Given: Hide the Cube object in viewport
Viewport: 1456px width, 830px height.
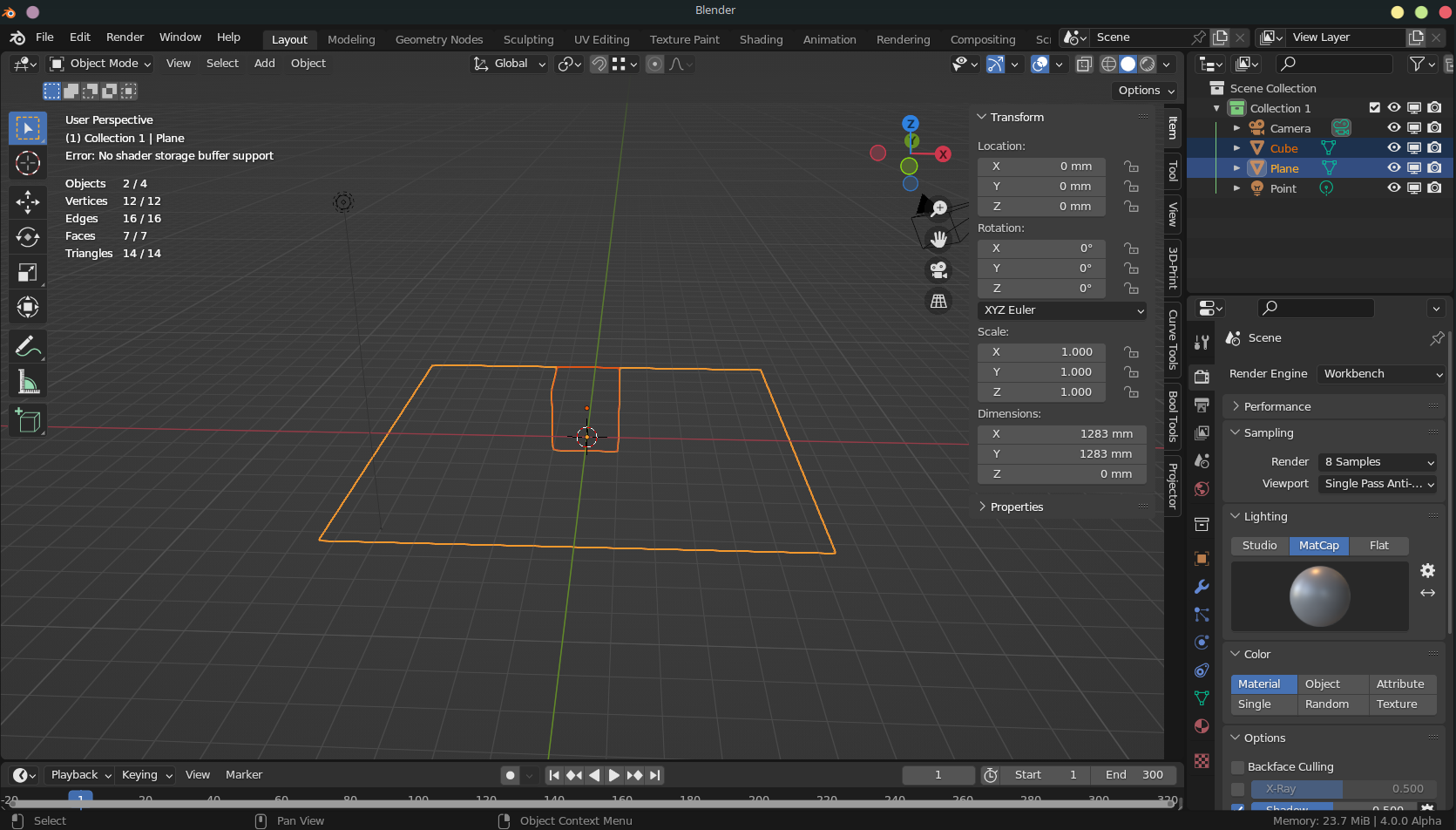Looking at the screenshot, I should [1394, 148].
